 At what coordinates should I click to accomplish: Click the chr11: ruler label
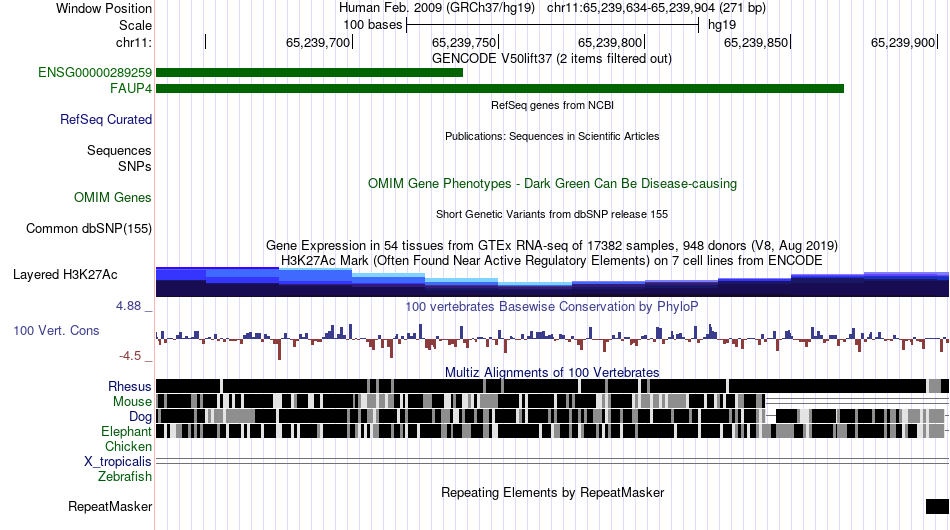(134, 42)
